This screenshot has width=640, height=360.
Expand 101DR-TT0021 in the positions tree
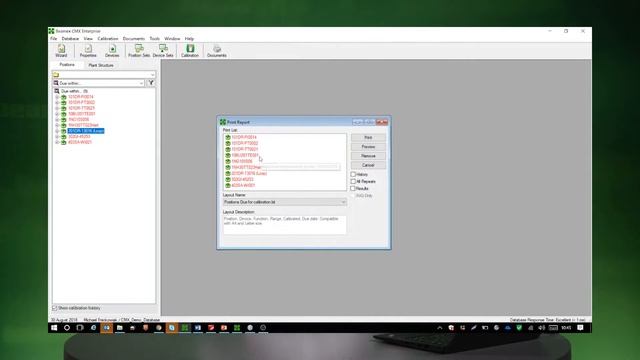(57, 109)
